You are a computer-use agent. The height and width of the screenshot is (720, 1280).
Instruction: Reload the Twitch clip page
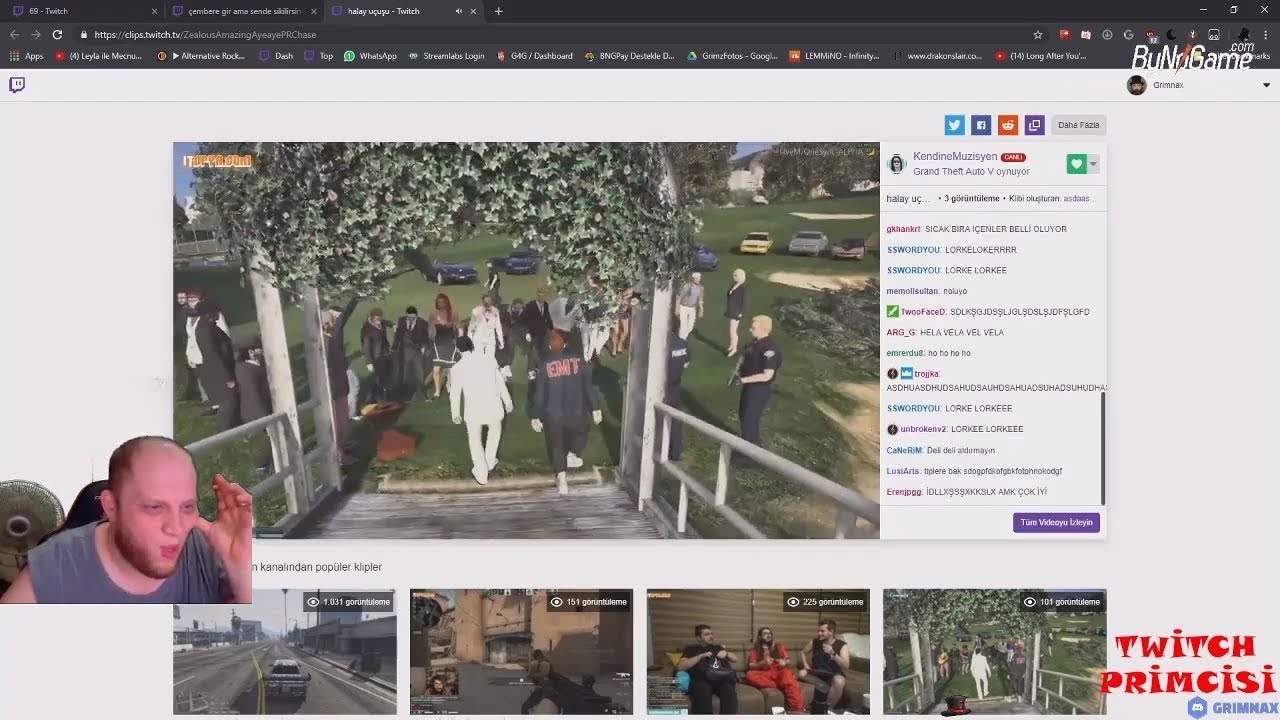[x=57, y=34]
